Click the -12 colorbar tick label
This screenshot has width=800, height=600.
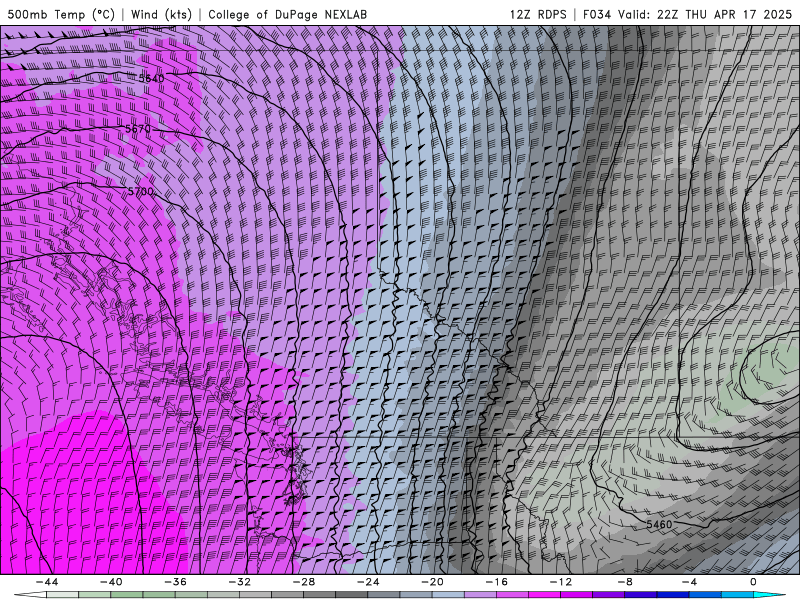[x=561, y=582]
